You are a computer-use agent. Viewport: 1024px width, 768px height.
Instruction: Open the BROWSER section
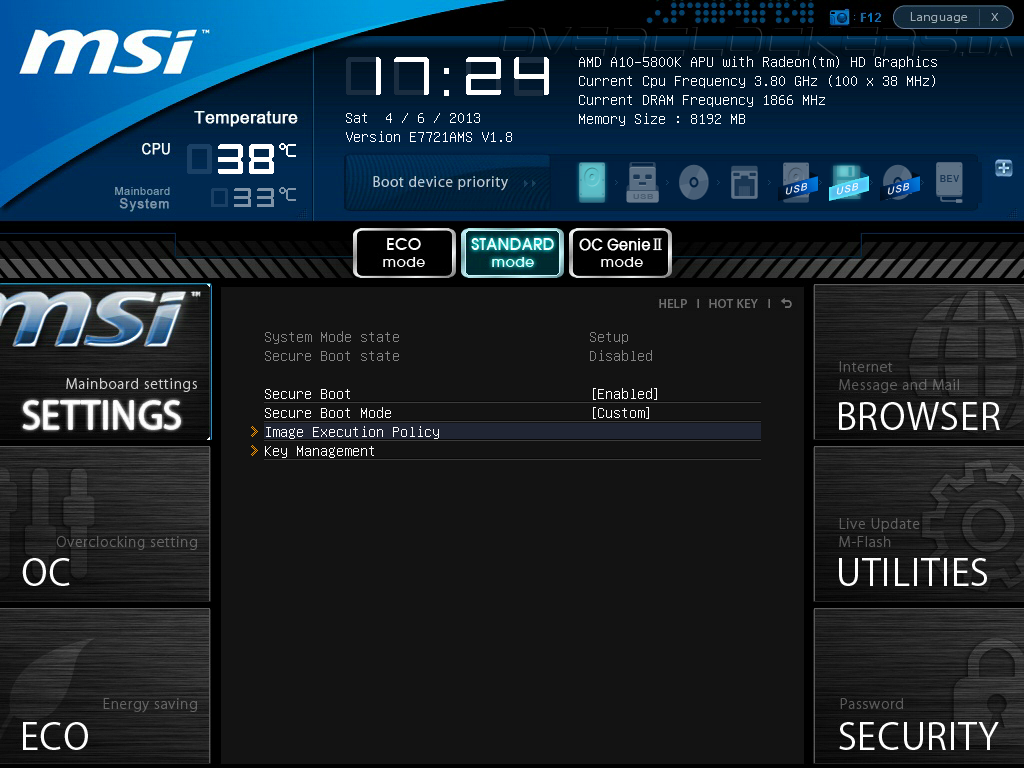[x=919, y=362]
